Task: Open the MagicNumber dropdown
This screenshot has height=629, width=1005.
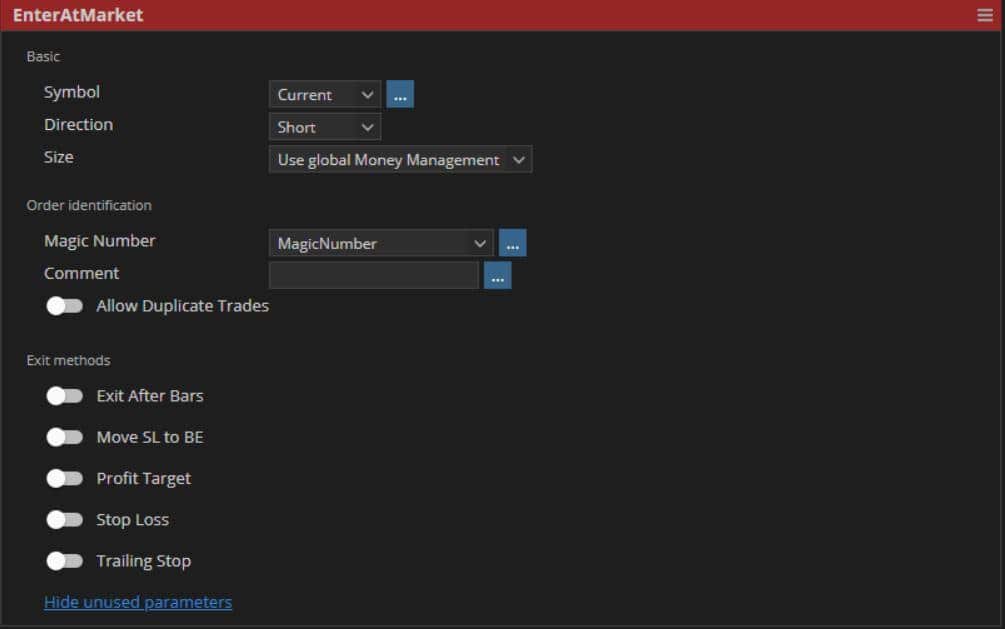Action: pyautogui.click(x=381, y=243)
